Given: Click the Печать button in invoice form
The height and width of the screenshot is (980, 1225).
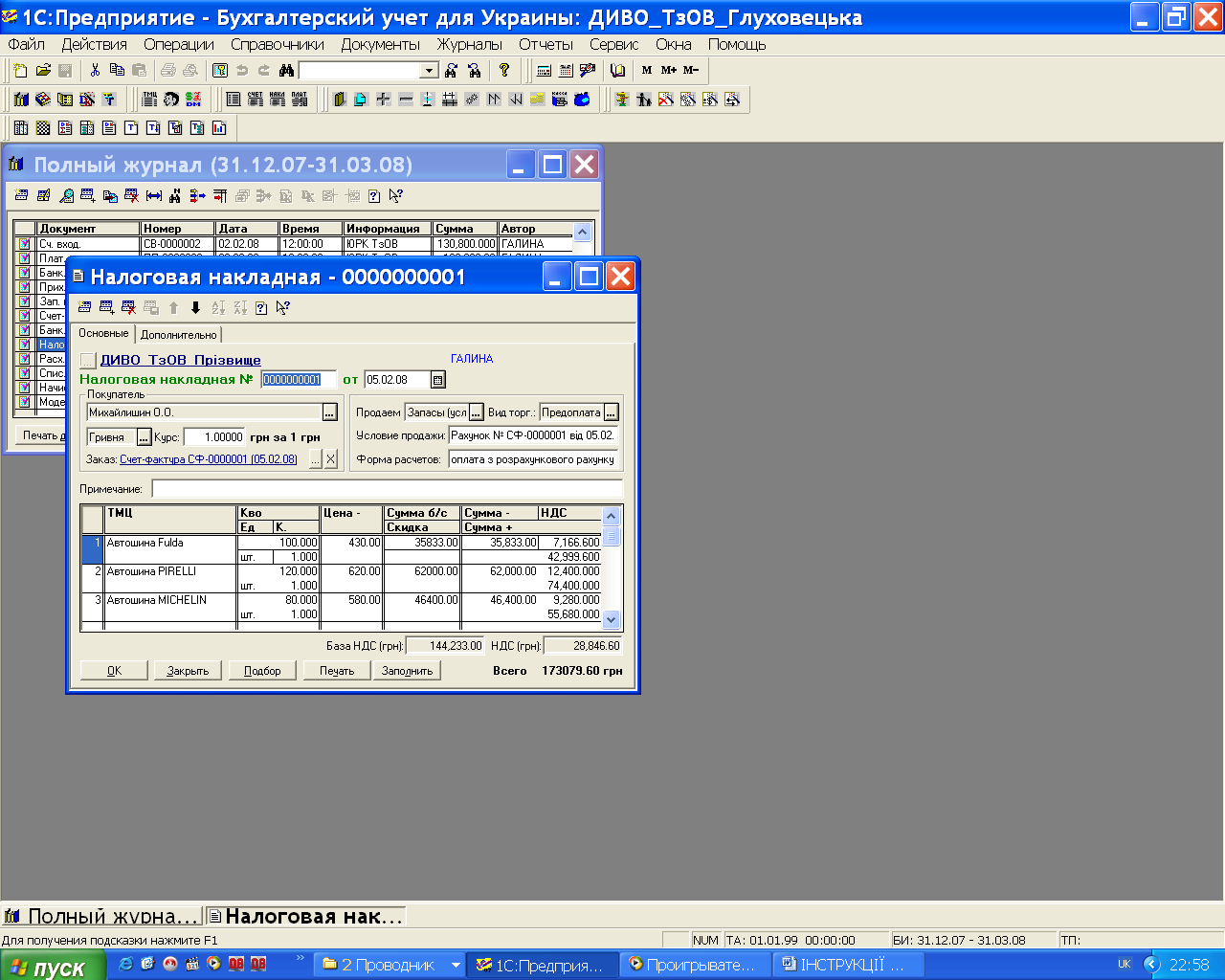Looking at the screenshot, I should click(337, 671).
